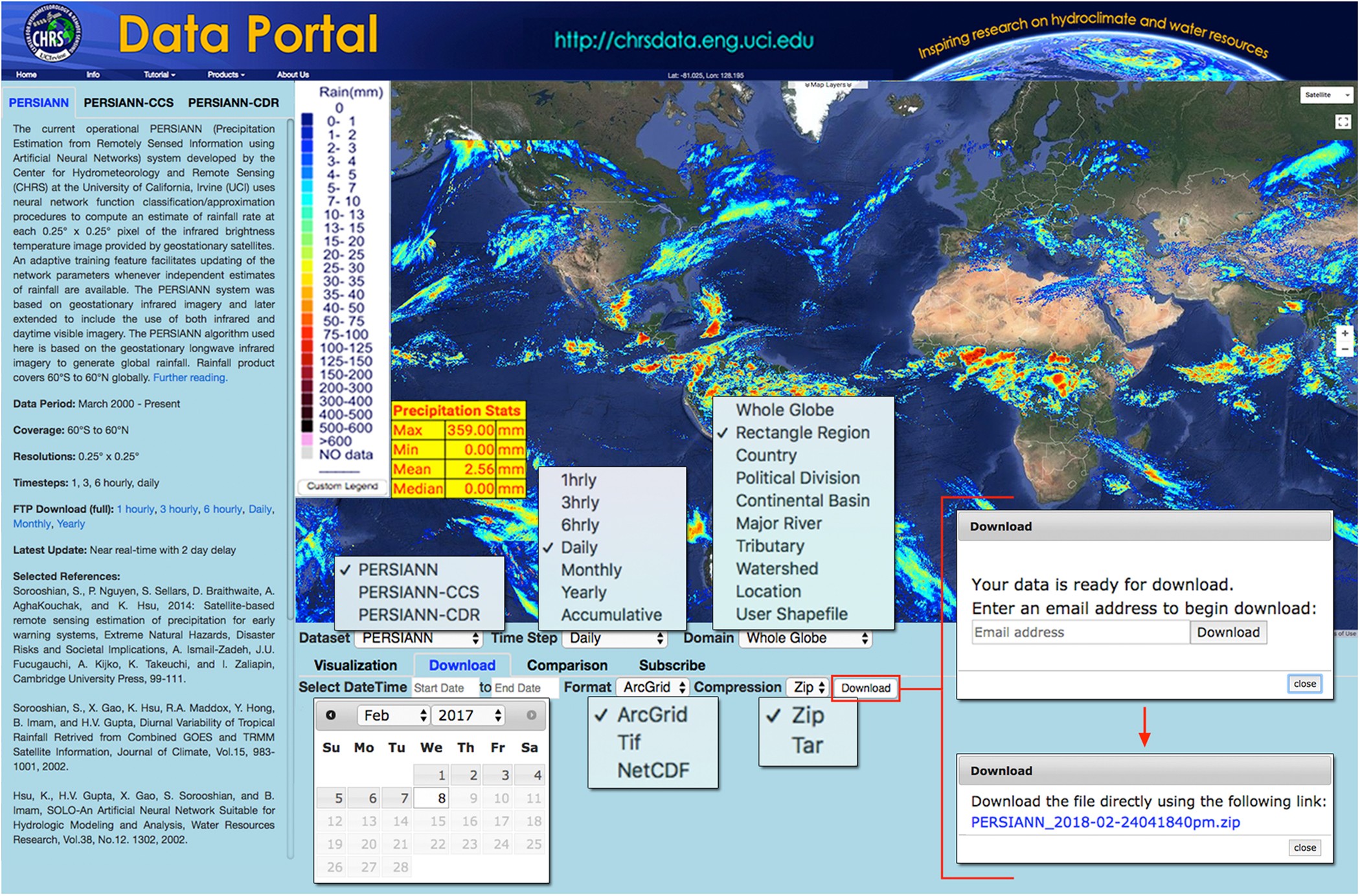
Task: Click the Start Date input field
Action: click(444, 688)
